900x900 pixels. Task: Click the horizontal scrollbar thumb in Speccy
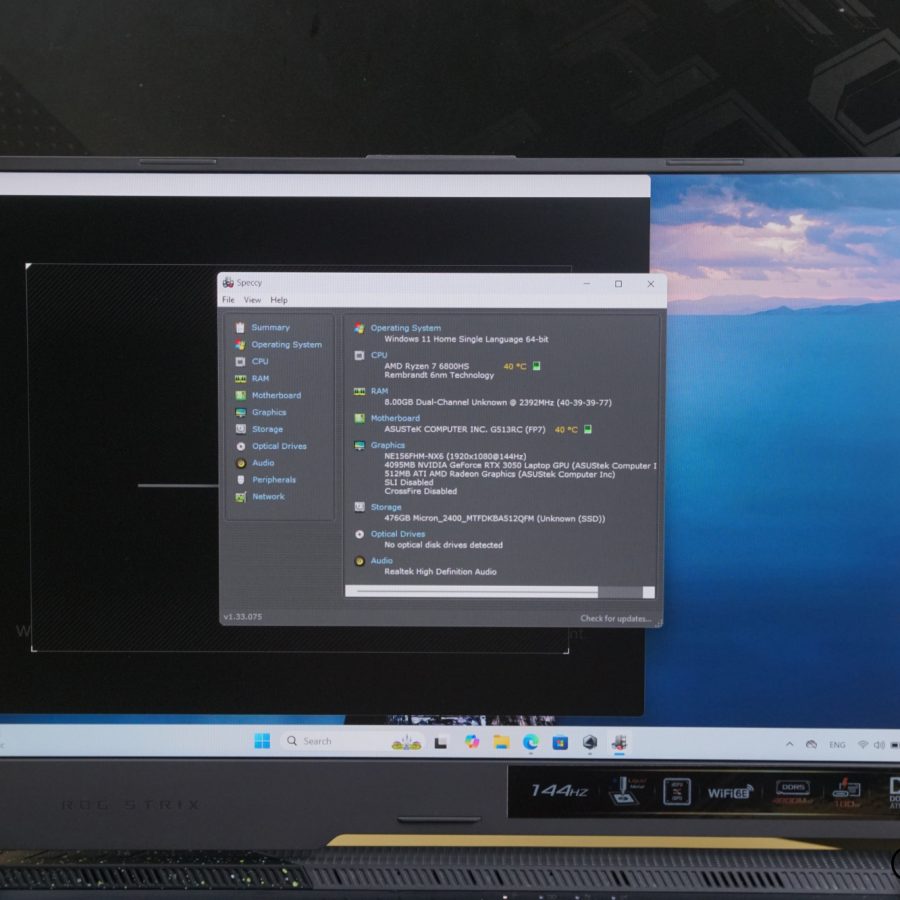tap(477, 592)
